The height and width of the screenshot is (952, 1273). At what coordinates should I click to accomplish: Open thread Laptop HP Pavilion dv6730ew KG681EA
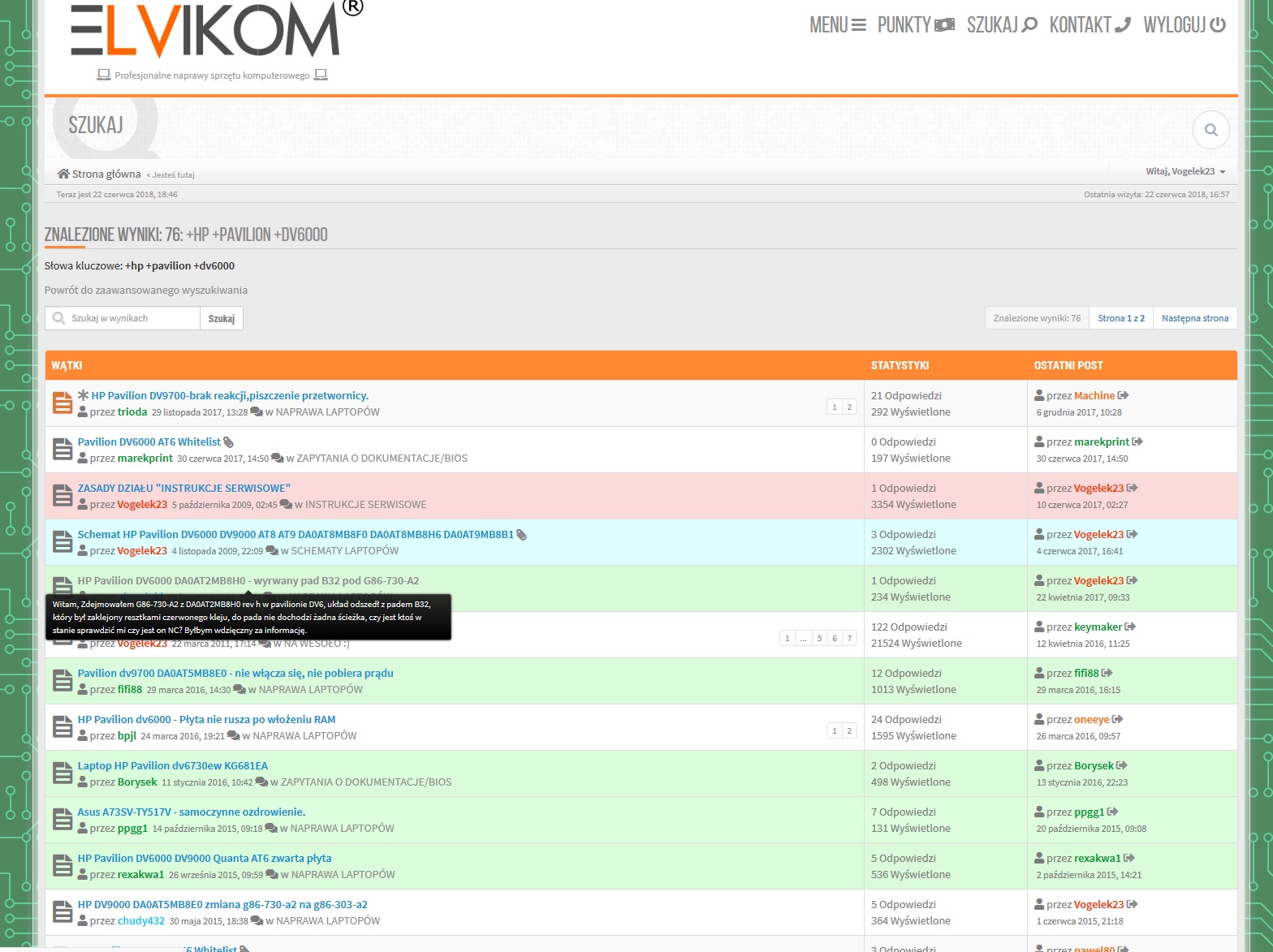(173, 765)
